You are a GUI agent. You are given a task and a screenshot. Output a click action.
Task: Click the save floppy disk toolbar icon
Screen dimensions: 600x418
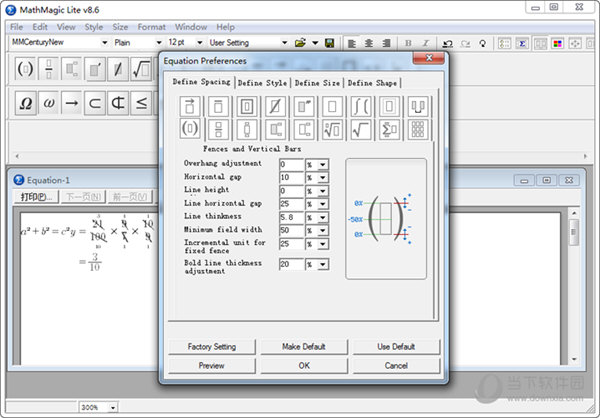coord(329,43)
